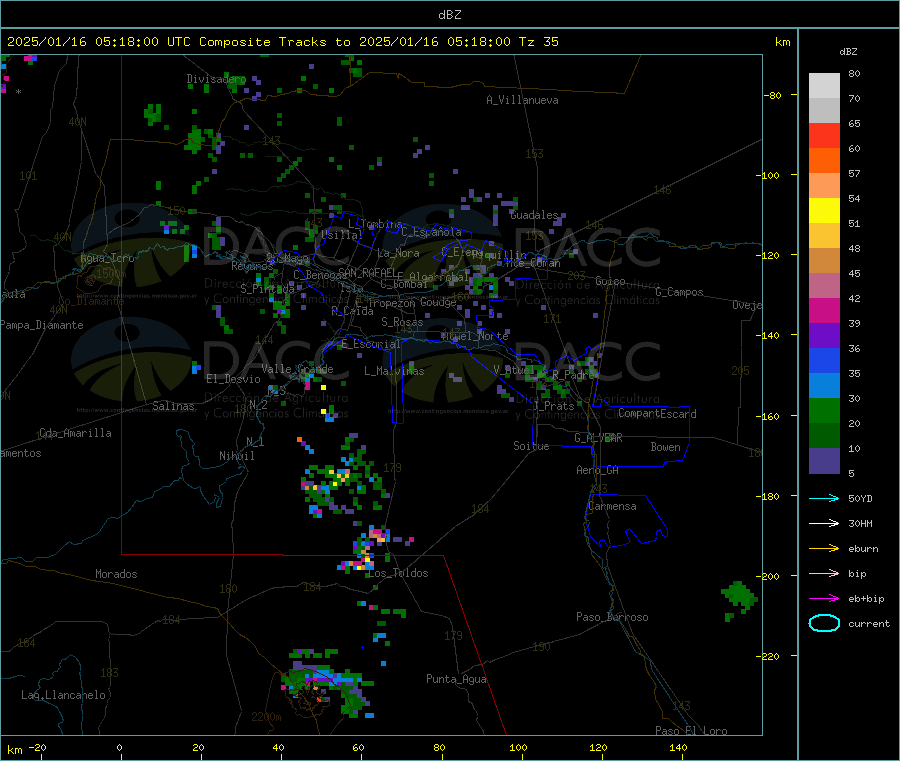Click the Cda_Amarilla map label
900x761 pixels.
pyautogui.click(x=75, y=433)
